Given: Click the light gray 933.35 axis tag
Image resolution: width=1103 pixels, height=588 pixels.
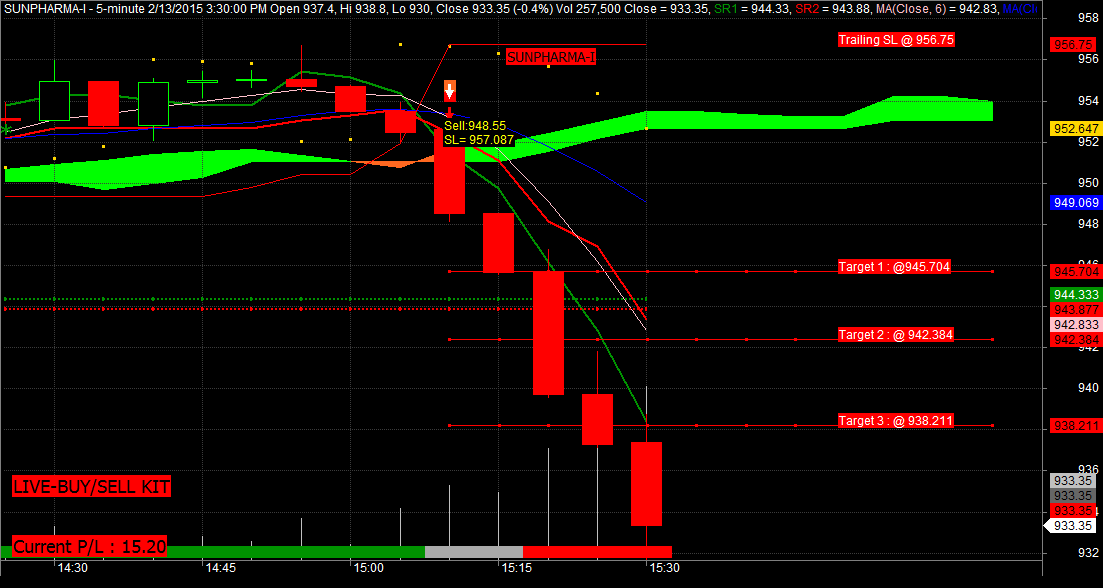Looking at the screenshot, I should point(1071,481).
